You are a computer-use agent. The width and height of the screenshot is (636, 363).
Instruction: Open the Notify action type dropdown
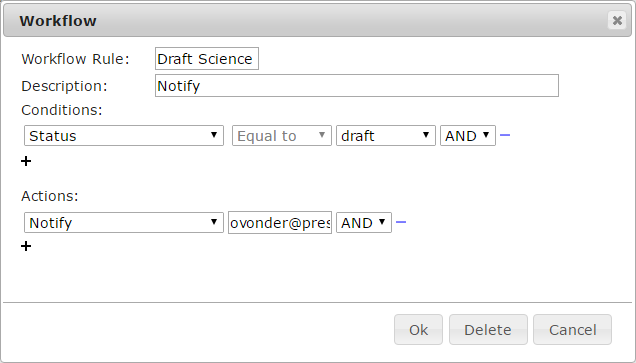click(x=124, y=222)
